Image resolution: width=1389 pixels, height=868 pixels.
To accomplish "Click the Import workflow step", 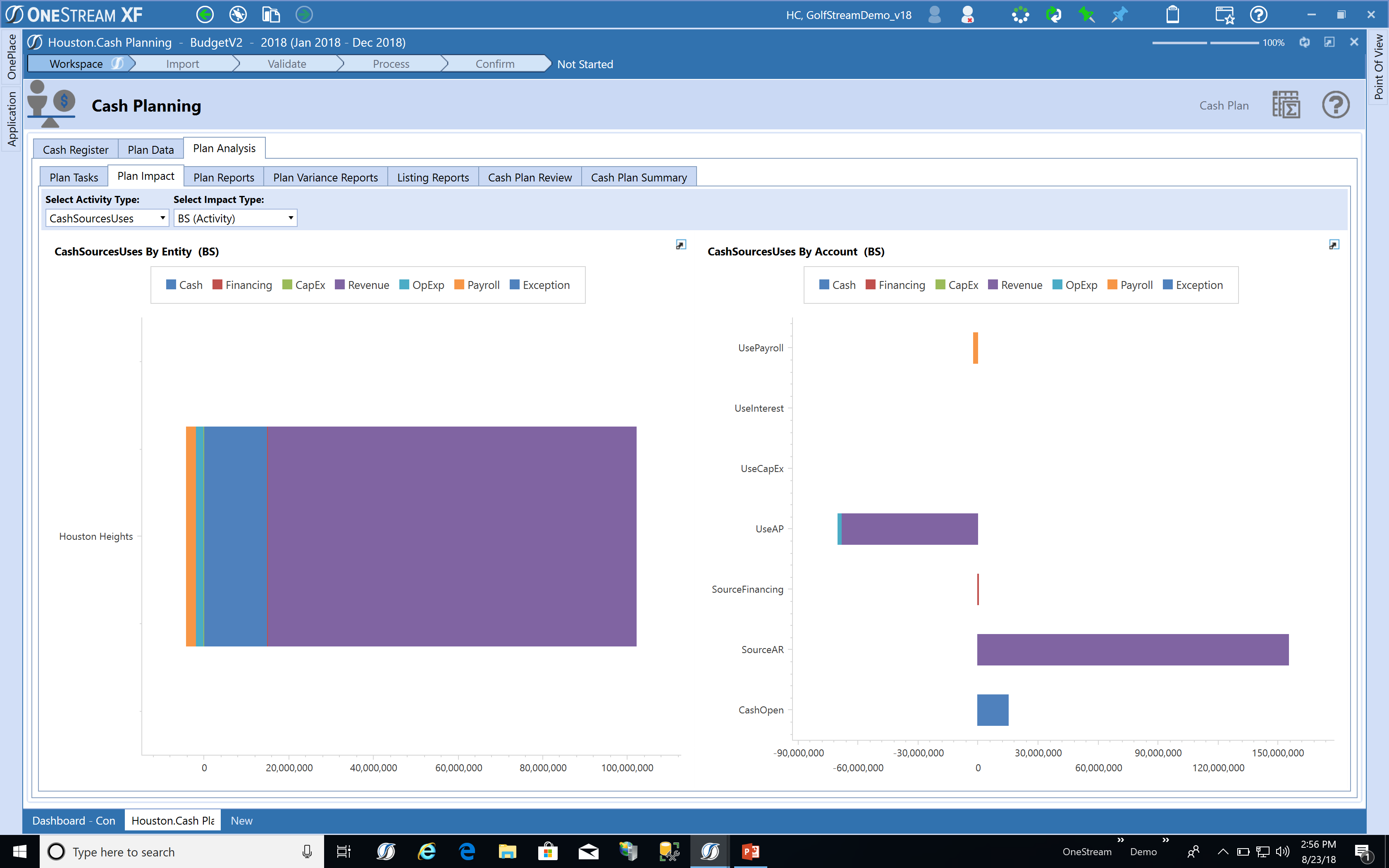I will click(x=183, y=64).
